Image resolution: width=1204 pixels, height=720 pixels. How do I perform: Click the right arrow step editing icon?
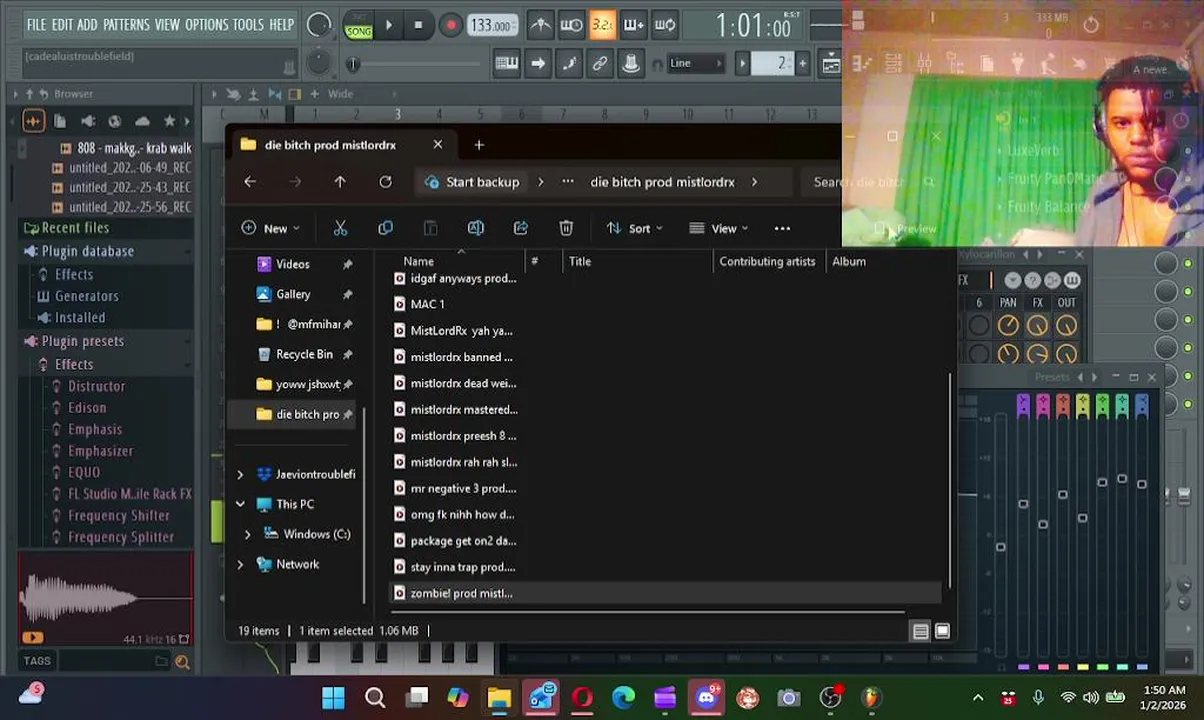pos(538,64)
